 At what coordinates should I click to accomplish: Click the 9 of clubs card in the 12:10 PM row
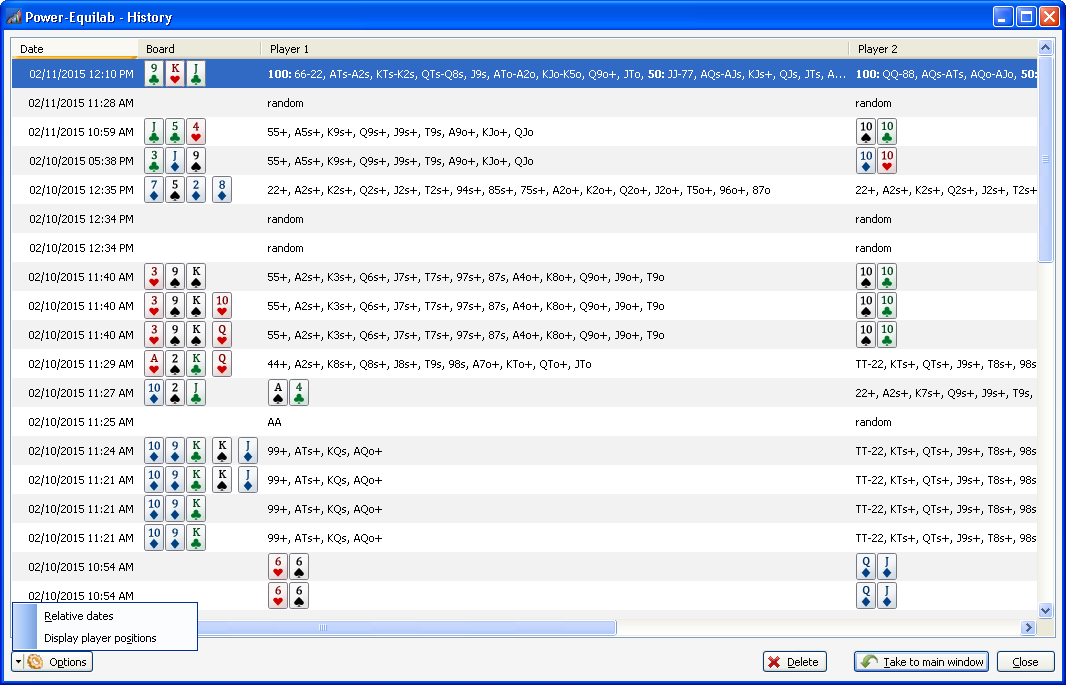[154, 74]
